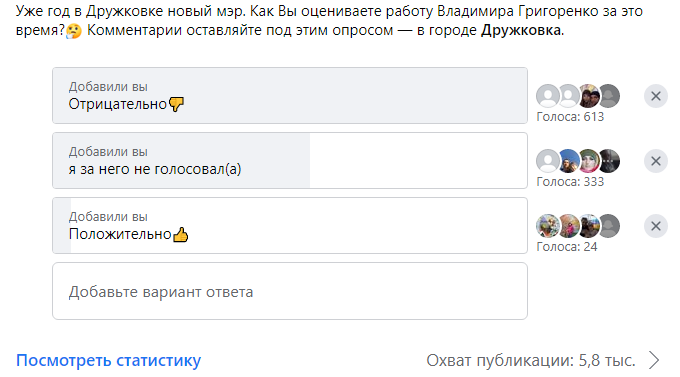Open Посмотреть статистику link
This screenshot has height=377, width=680.
click(108, 361)
